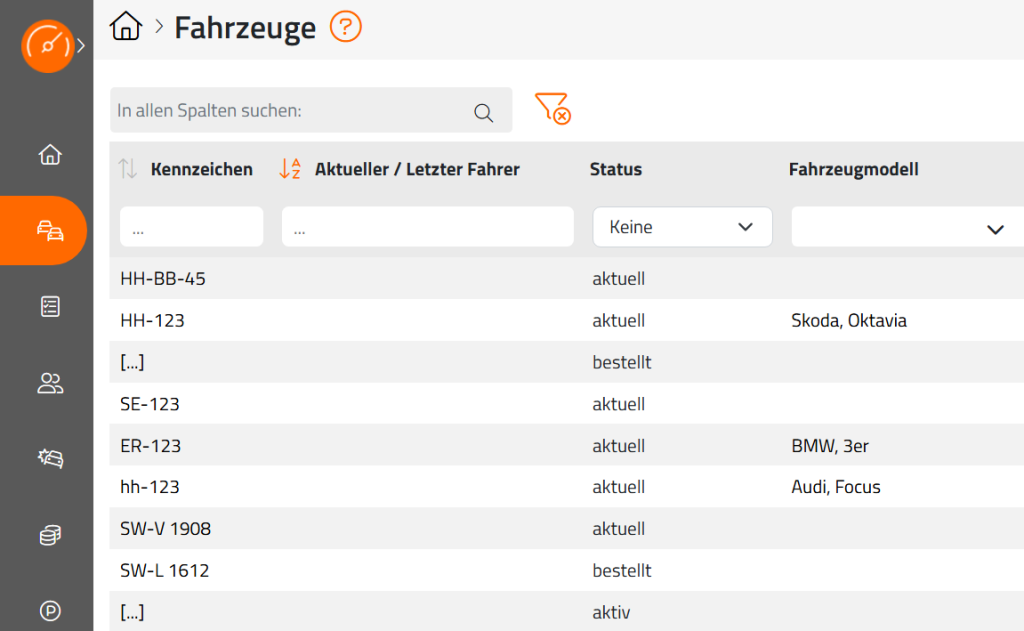Open the car damage icon in the sidebar

[50, 459]
